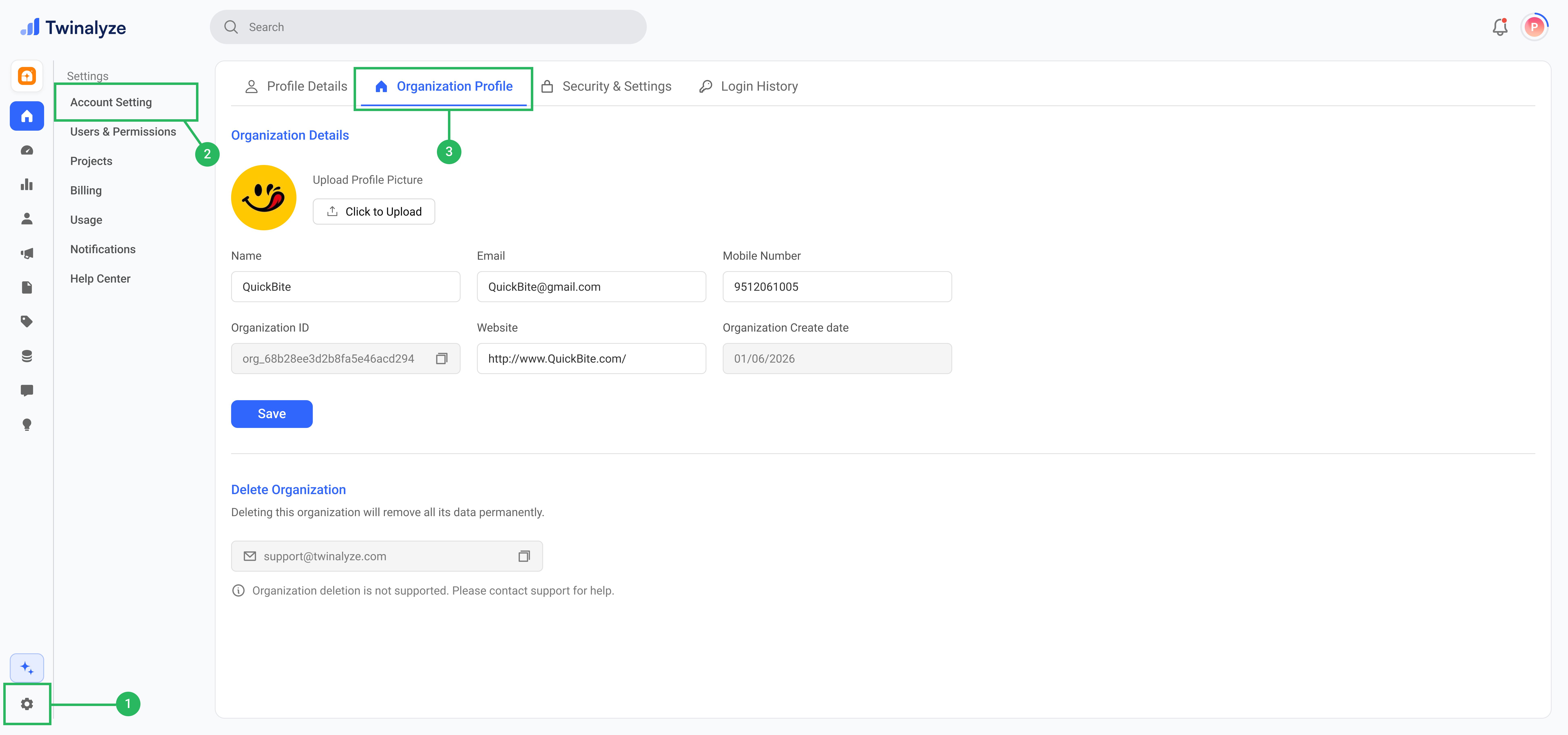Select the Organization Profile tab
The height and width of the screenshot is (735, 1568).
(444, 86)
